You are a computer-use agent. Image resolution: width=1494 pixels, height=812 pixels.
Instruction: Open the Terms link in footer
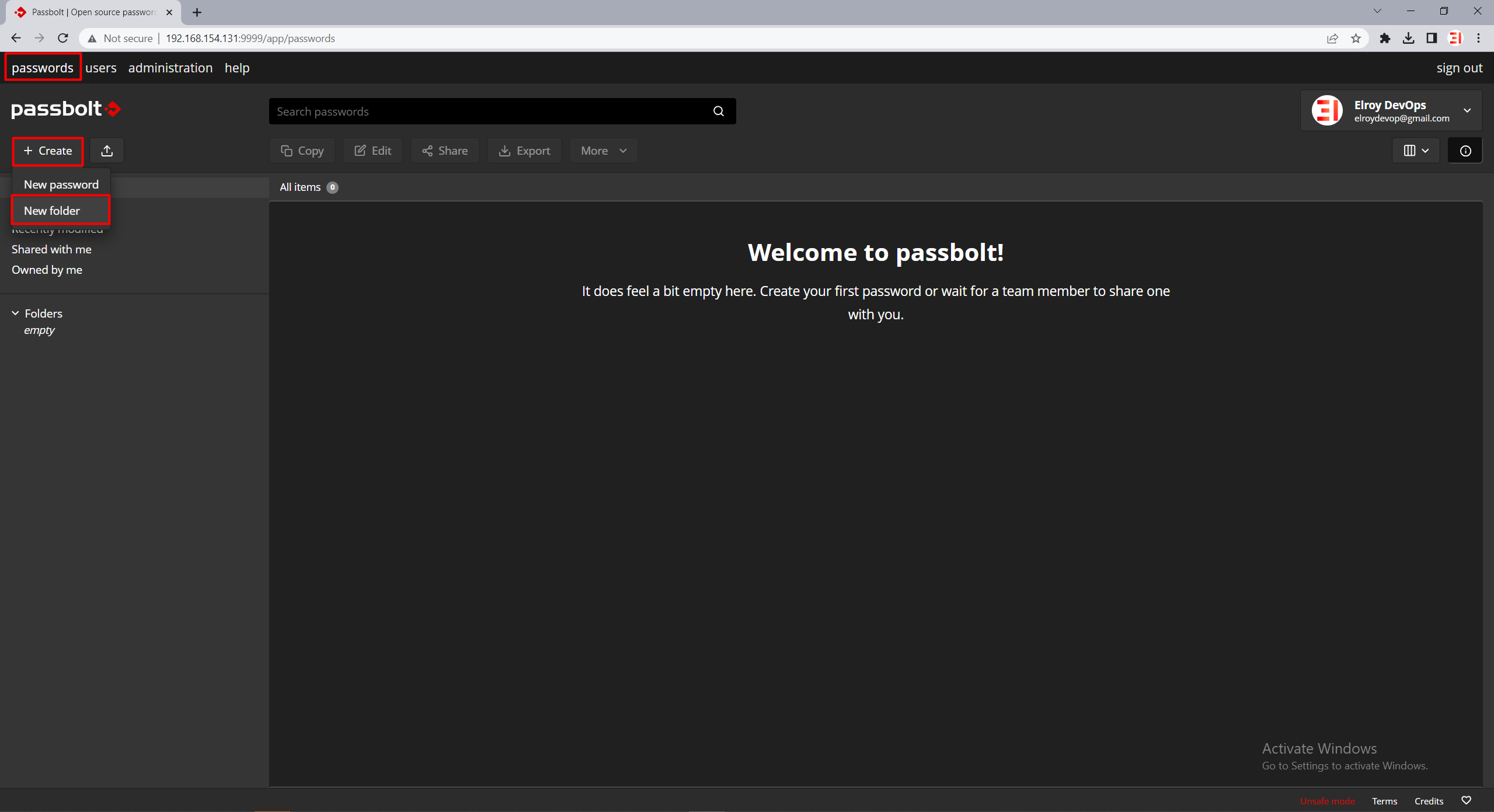[1384, 801]
